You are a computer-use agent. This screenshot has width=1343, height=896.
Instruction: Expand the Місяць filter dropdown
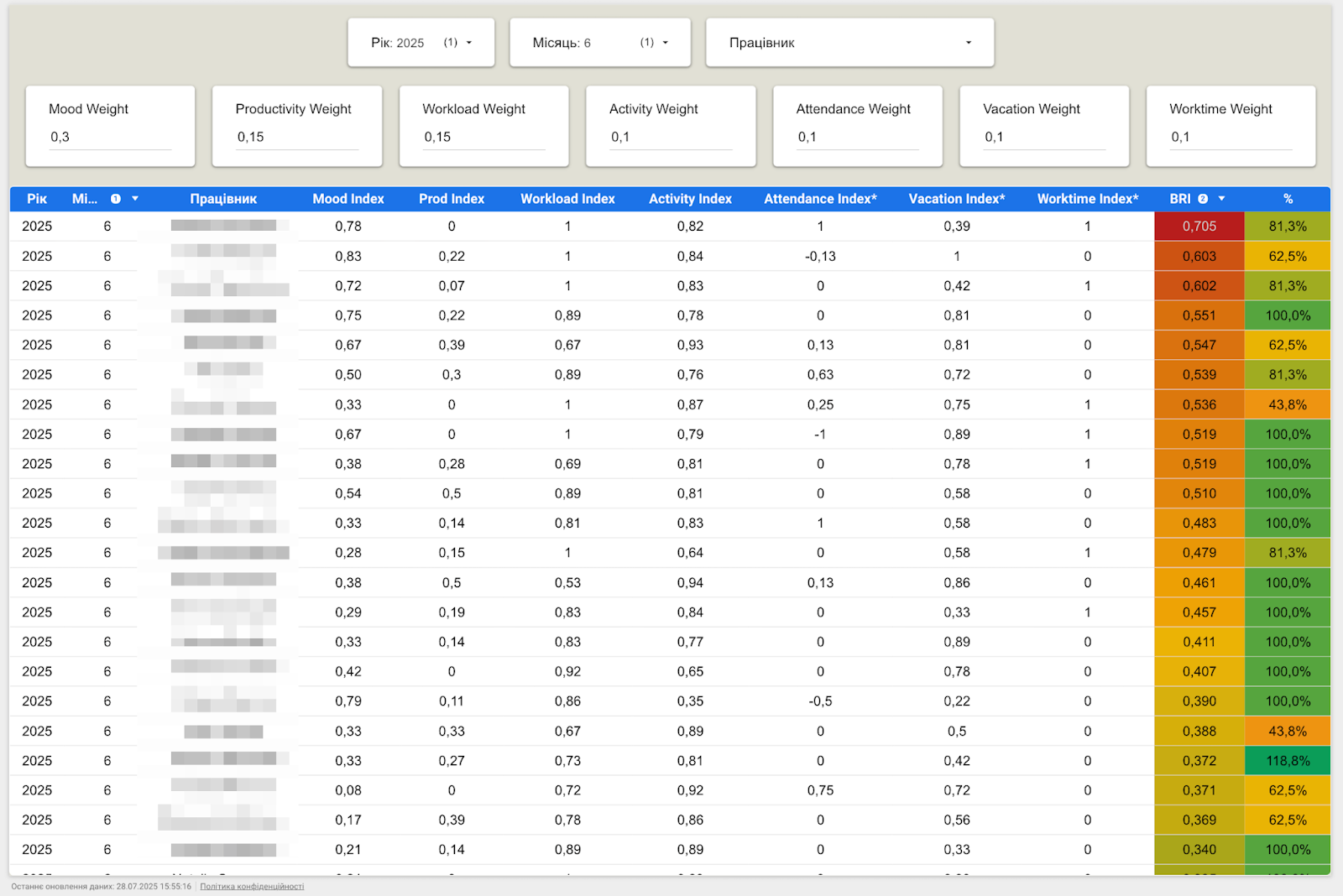coord(599,43)
